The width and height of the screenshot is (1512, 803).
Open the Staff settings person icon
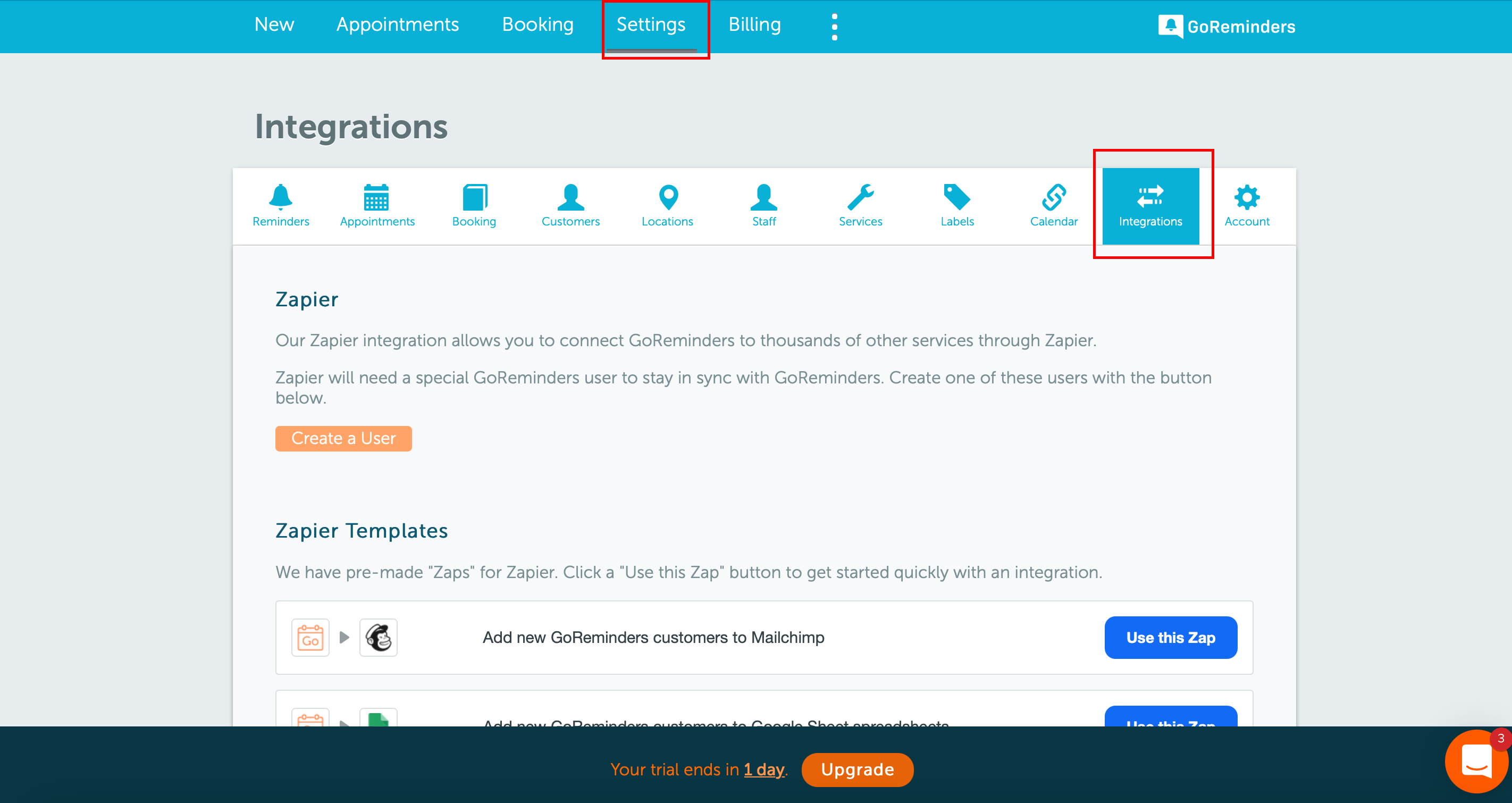tap(763, 197)
